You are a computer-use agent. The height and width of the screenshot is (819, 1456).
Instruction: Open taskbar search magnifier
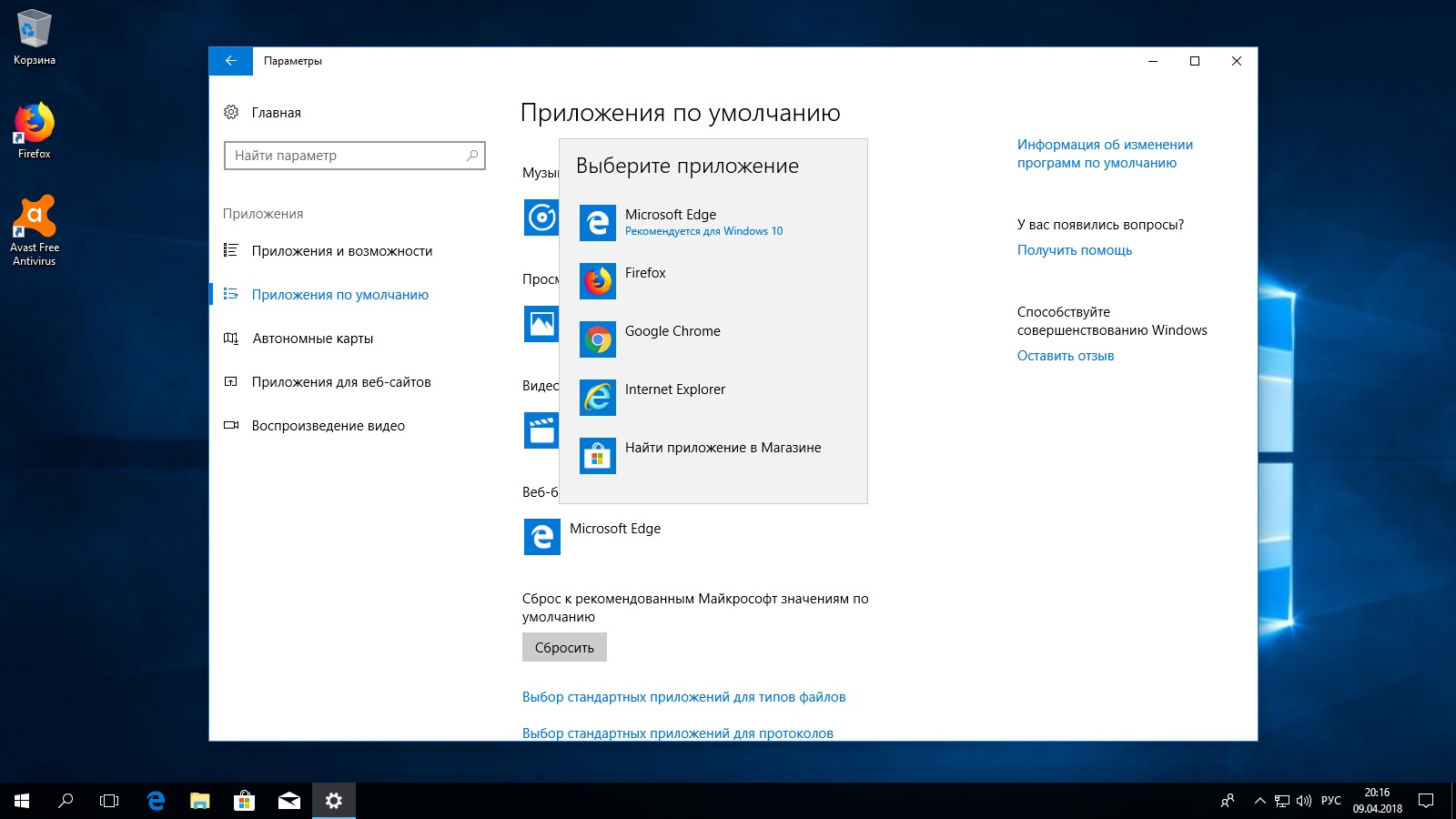(x=66, y=801)
